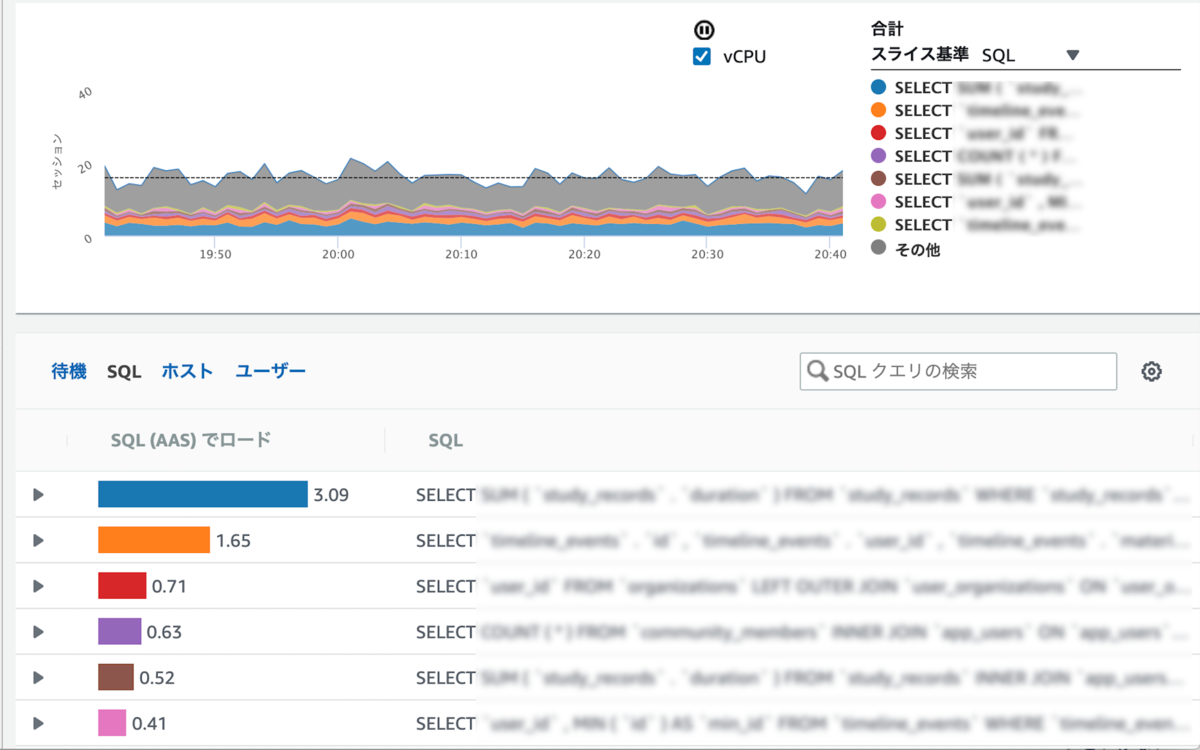Open the table settings gear
This screenshot has height=750, width=1200.
(x=1151, y=371)
